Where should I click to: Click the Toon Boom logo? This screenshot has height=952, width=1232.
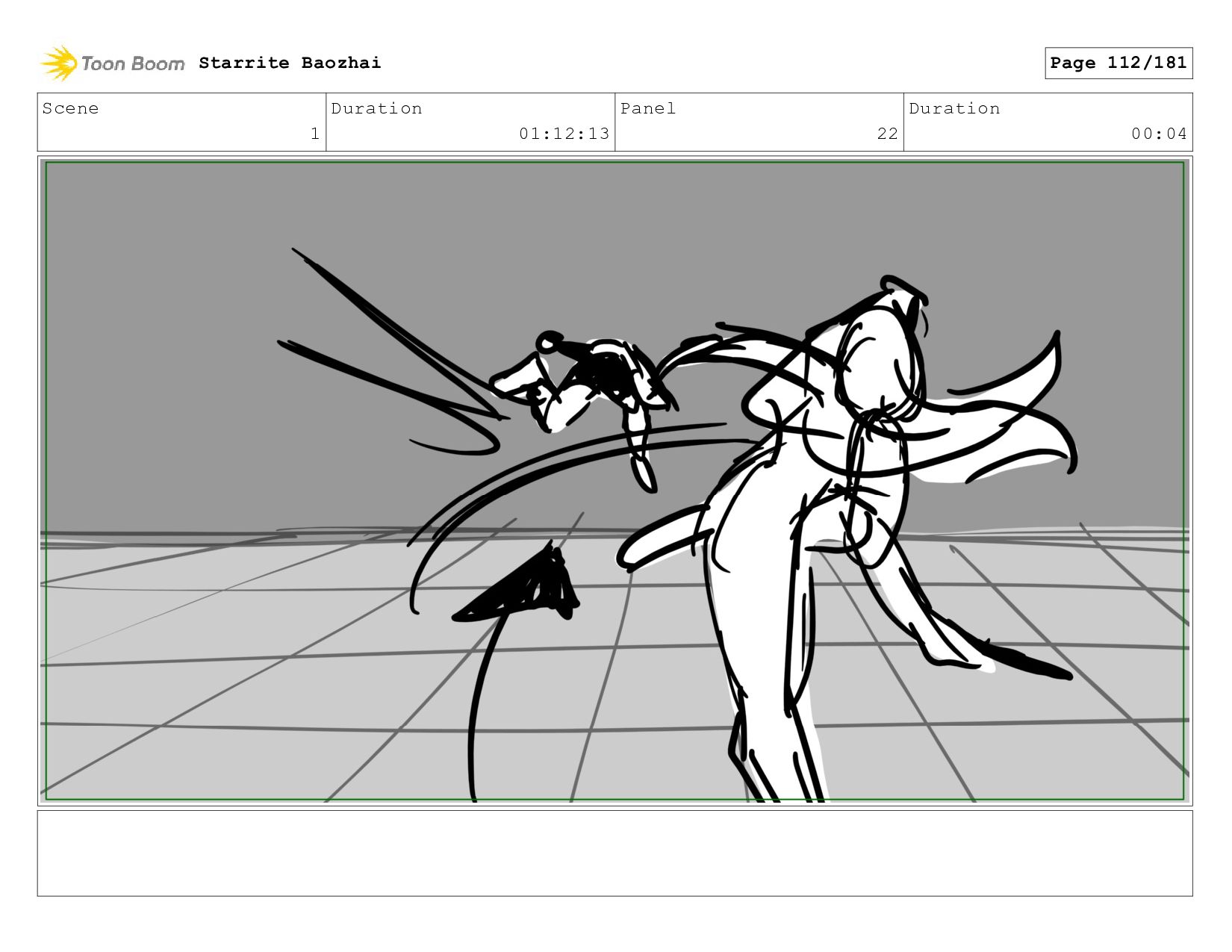pos(112,63)
